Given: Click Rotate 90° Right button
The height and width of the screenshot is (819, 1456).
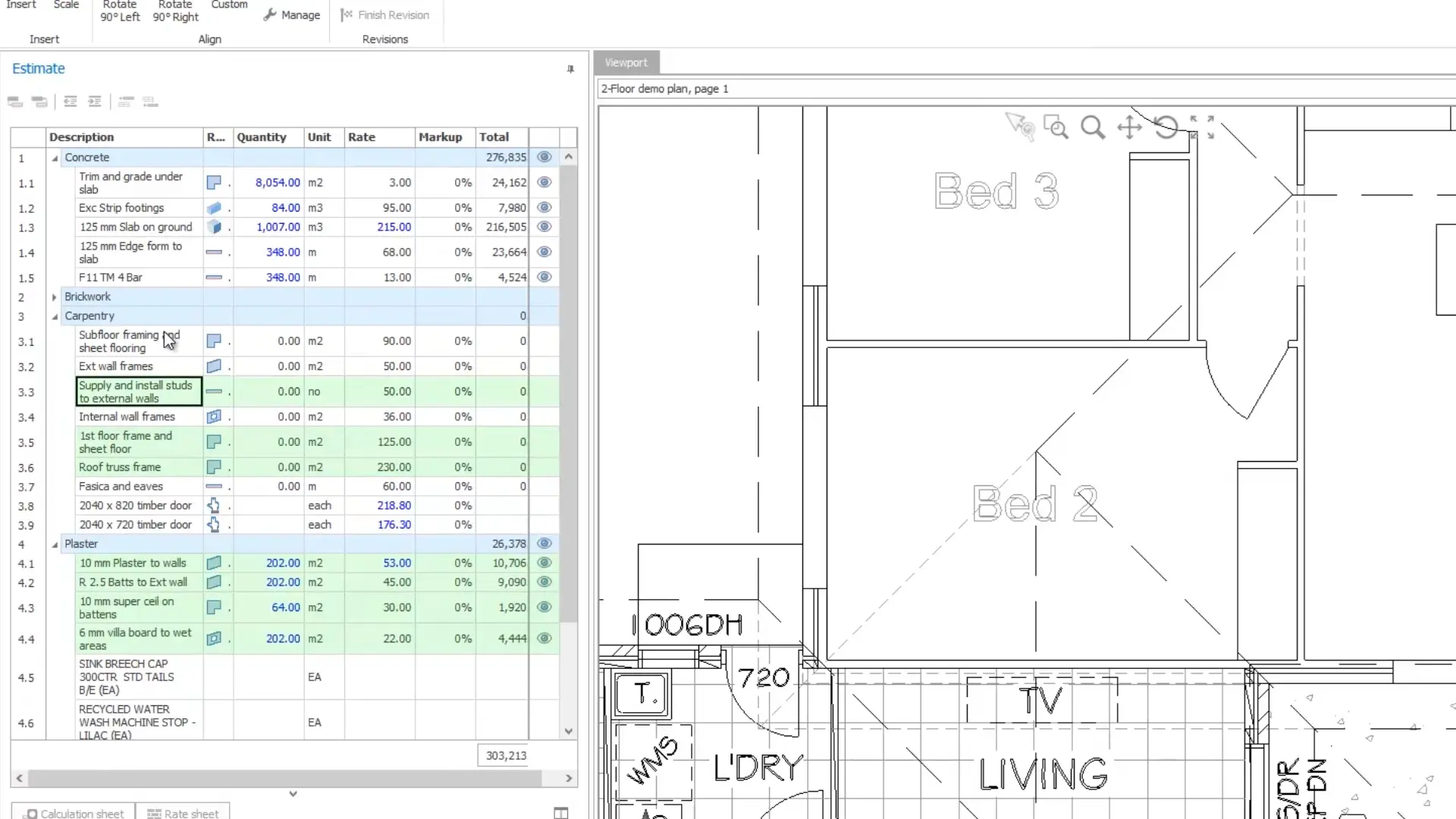Looking at the screenshot, I should 175,11.
